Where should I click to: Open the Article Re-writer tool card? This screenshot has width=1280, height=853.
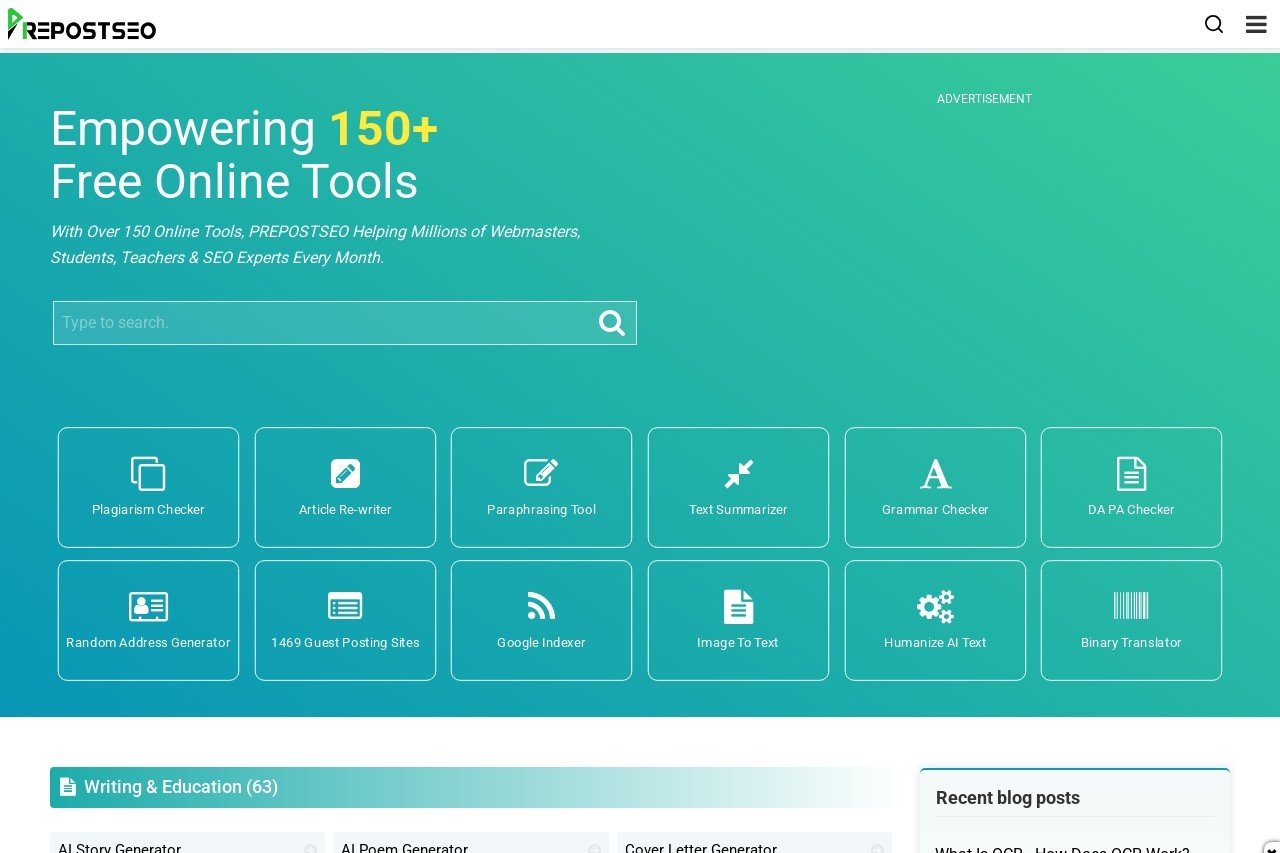(x=345, y=487)
